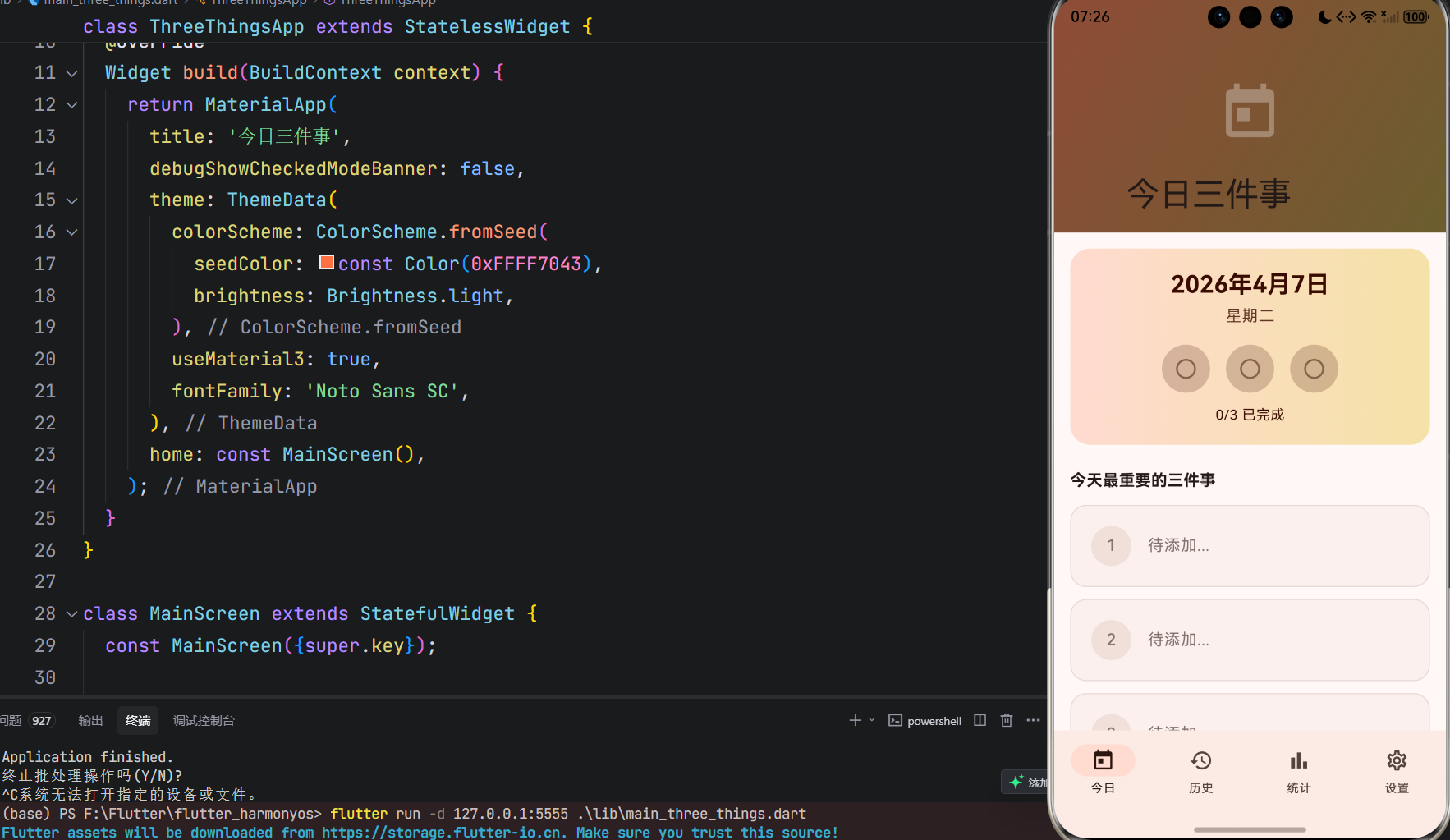The width and height of the screenshot is (1450, 840).
Task: Tap the 今日 tab in the phone app
Action: click(x=1103, y=770)
